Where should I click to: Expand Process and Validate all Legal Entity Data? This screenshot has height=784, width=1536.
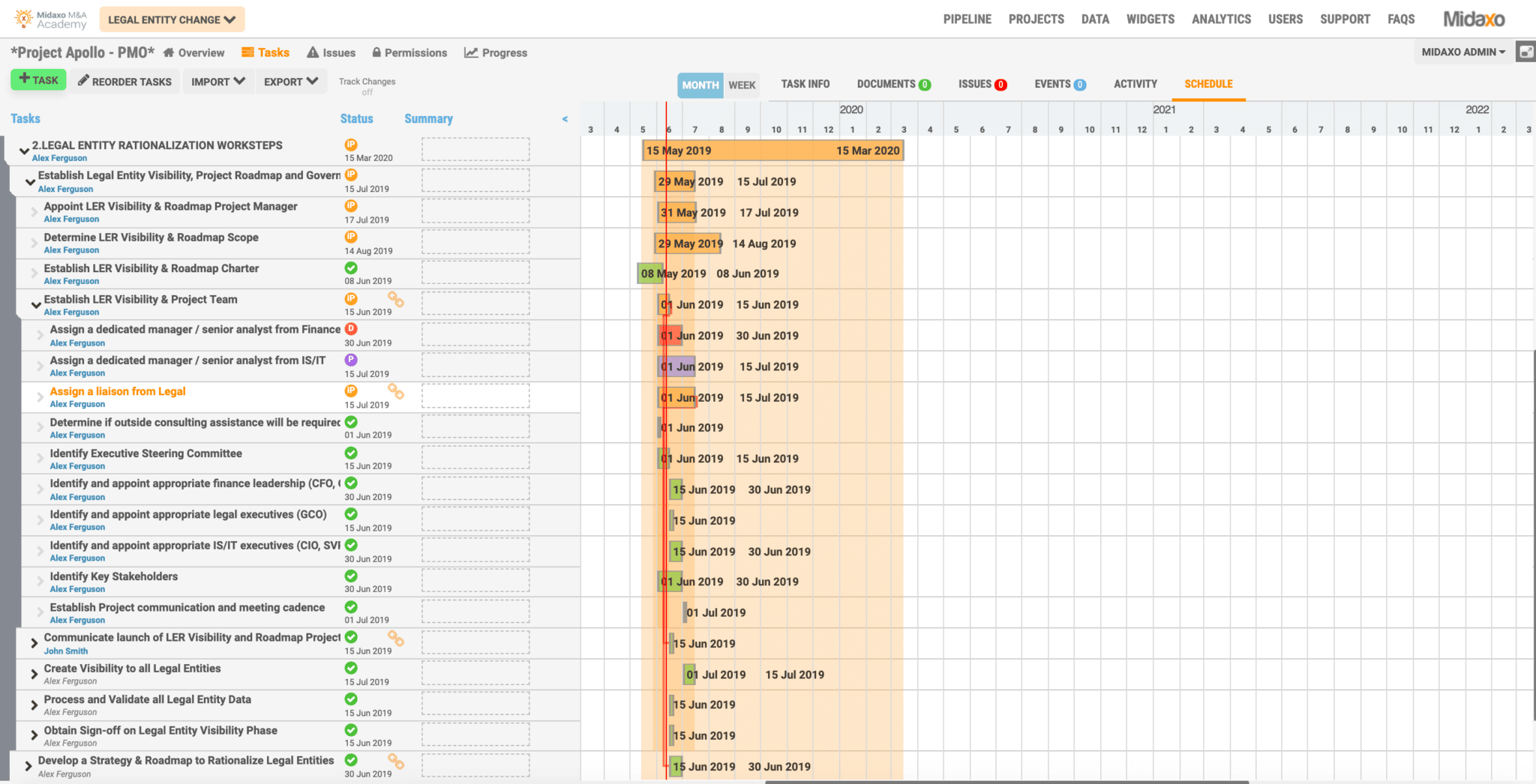pyautogui.click(x=34, y=705)
